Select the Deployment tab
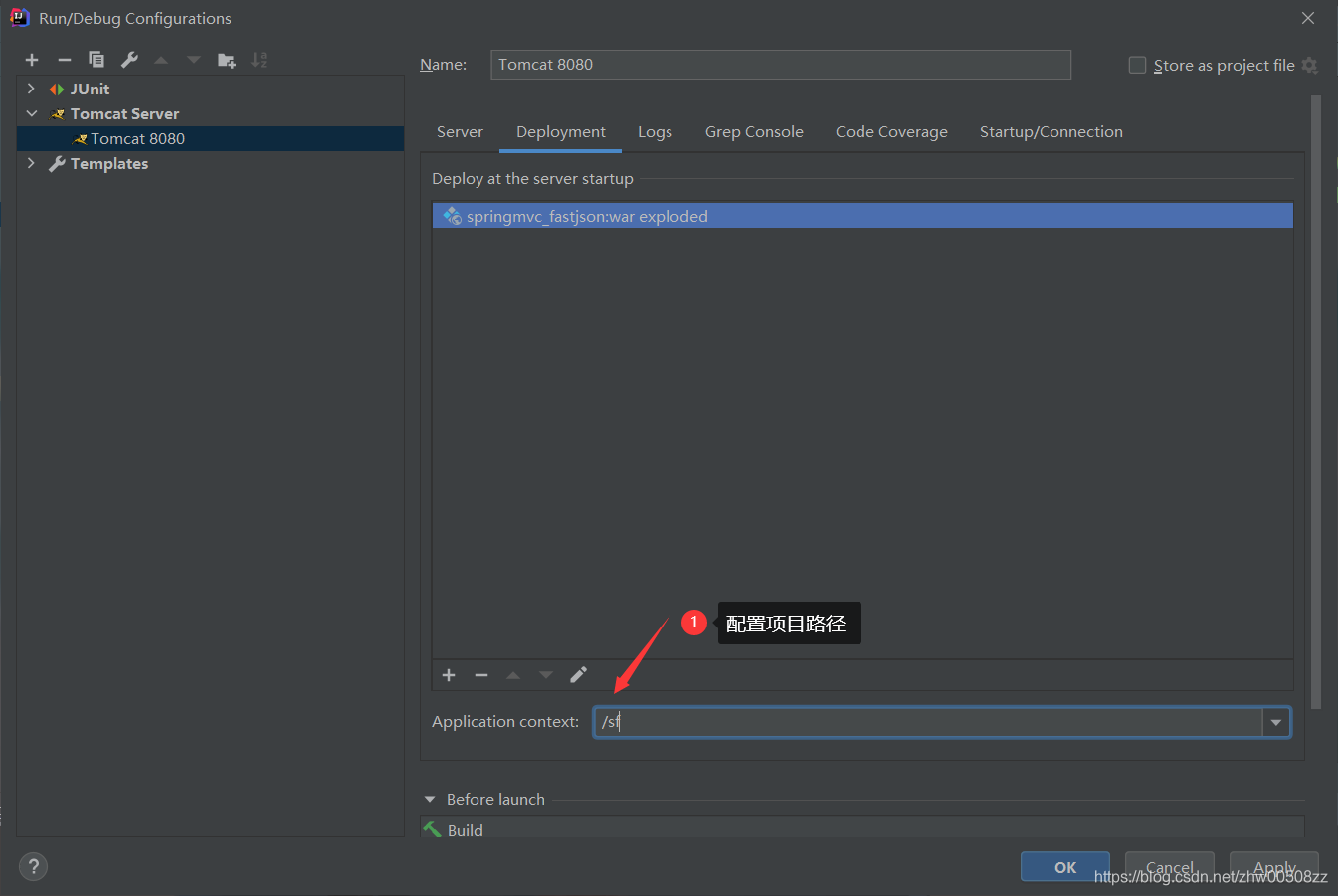 point(561,132)
